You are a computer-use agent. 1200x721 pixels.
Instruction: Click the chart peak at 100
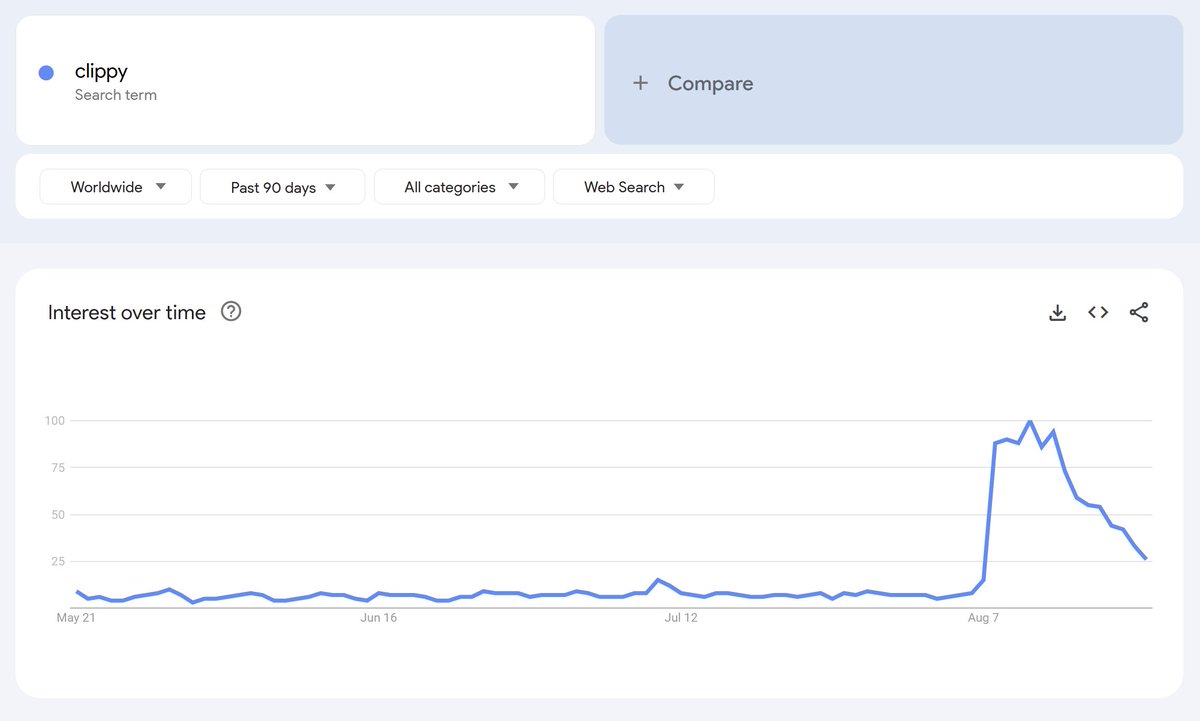coord(1030,421)
